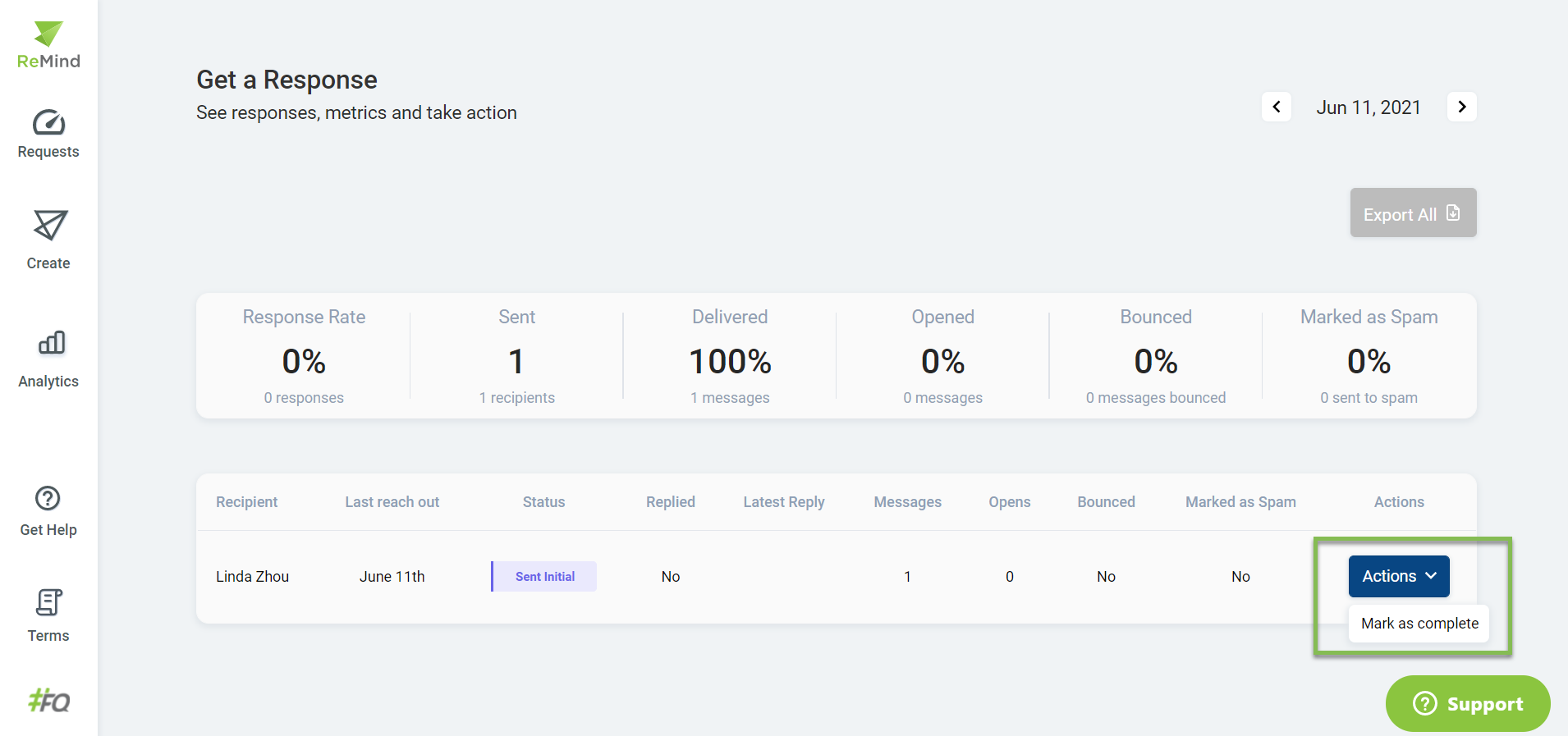Open the Requests gauge icon
1568x736 pixels.
(x=48, y=123)
